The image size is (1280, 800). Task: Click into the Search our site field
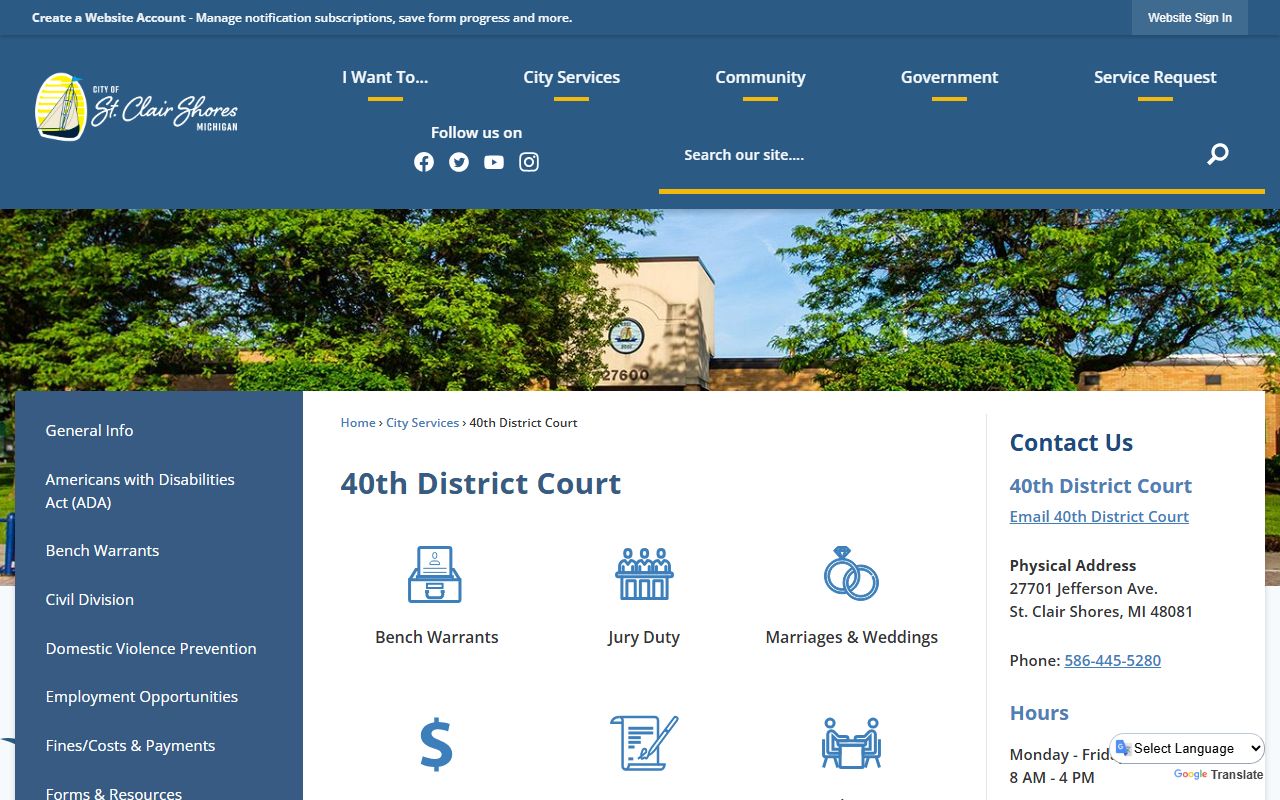tap(930, 155)
